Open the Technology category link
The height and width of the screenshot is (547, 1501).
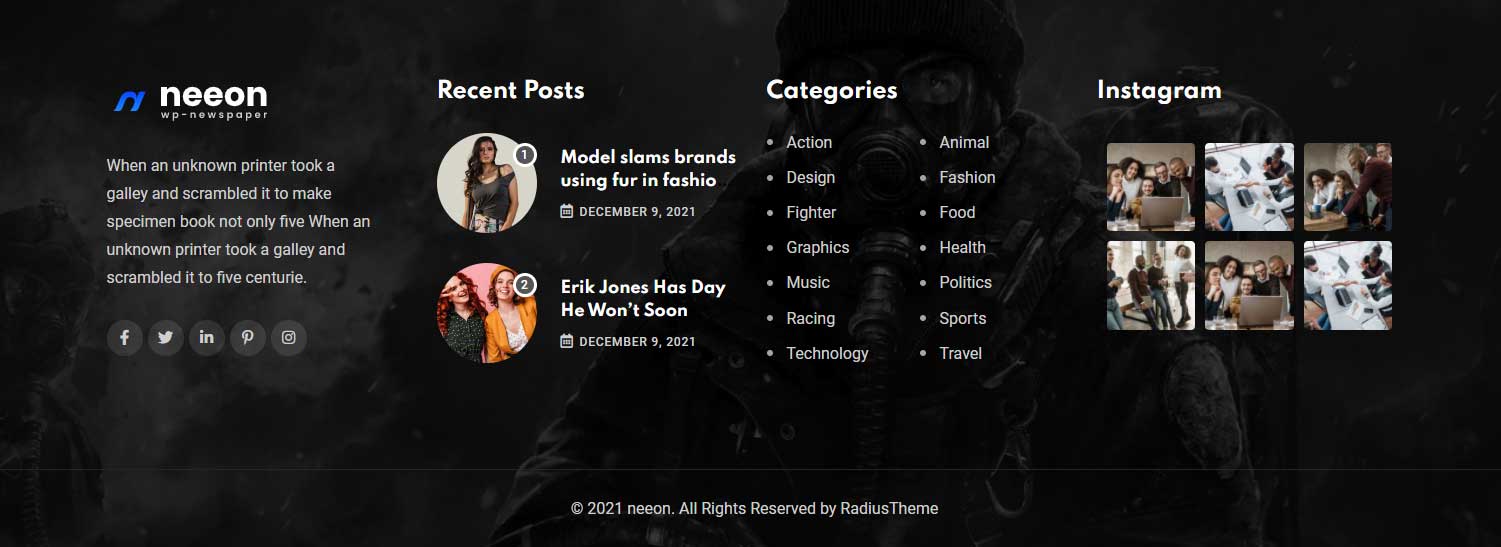827,354
